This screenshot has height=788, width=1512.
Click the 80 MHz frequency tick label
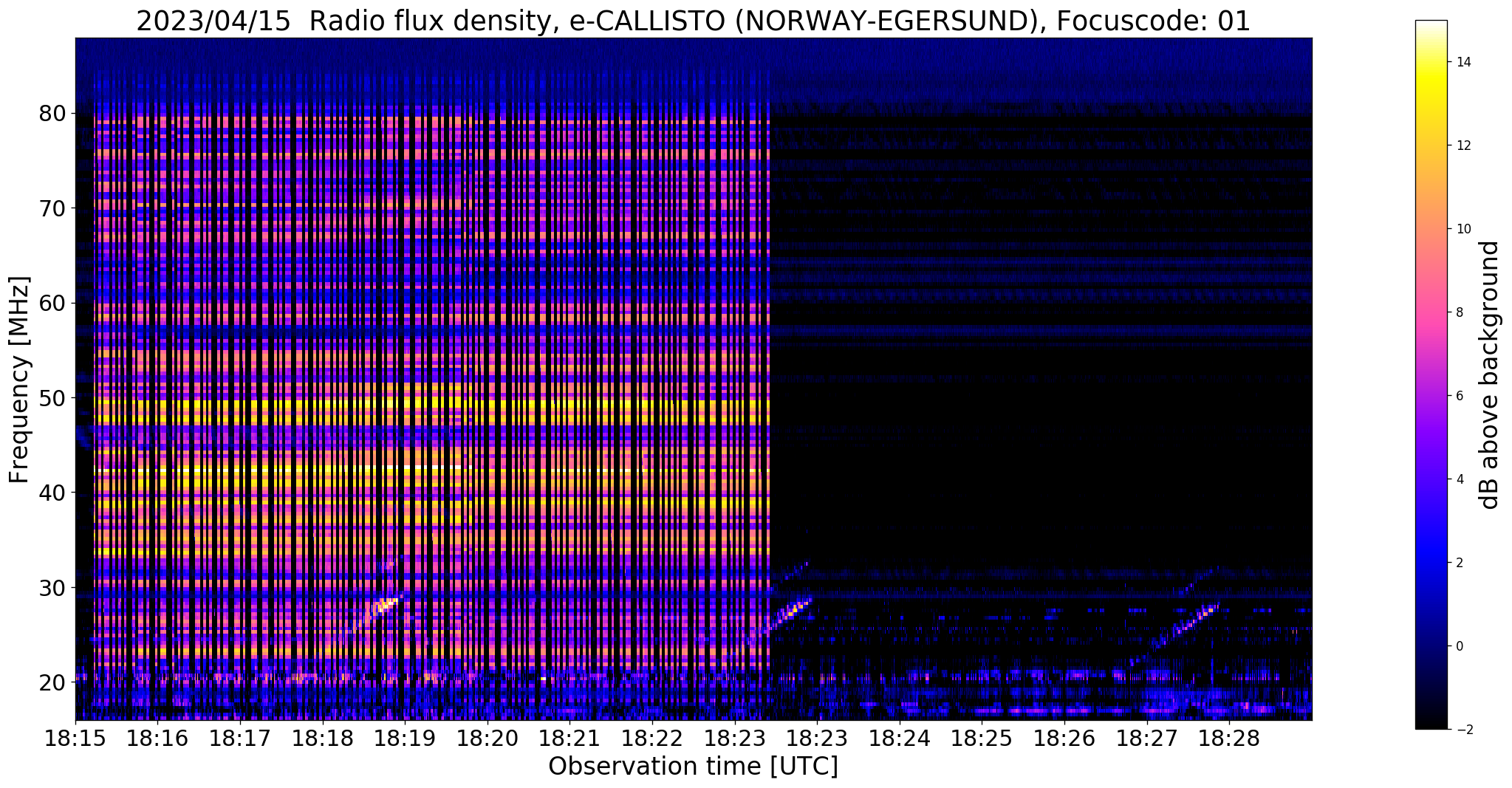(52, 114)
